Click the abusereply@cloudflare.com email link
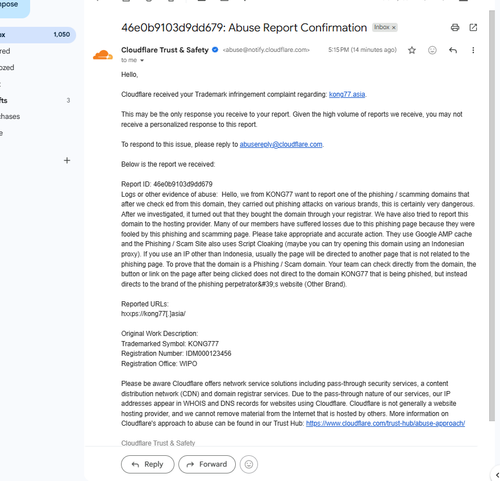The width and height of the screenshot is (500, 481). [281, 144]
